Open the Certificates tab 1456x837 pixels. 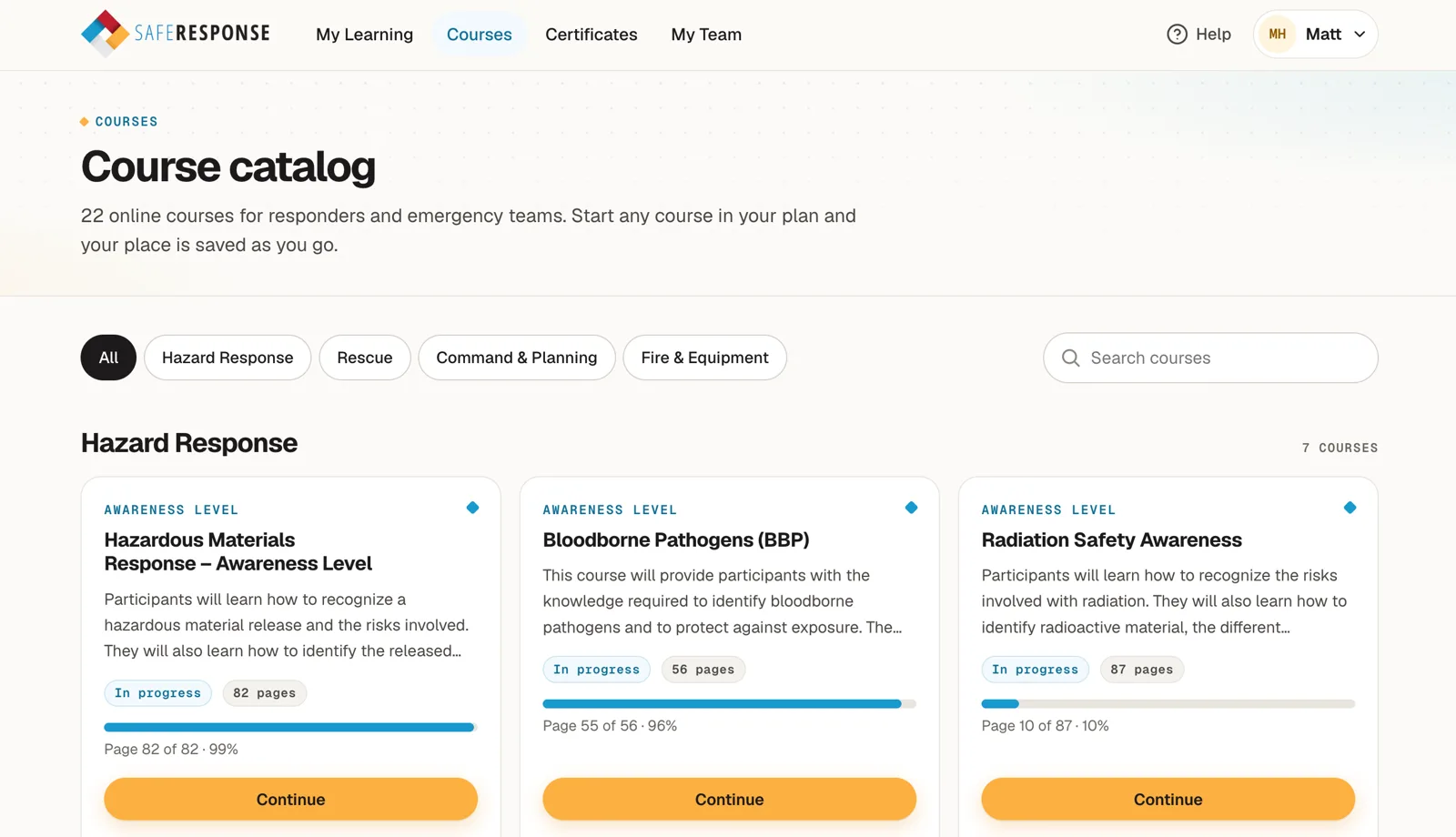coord(591,35)
